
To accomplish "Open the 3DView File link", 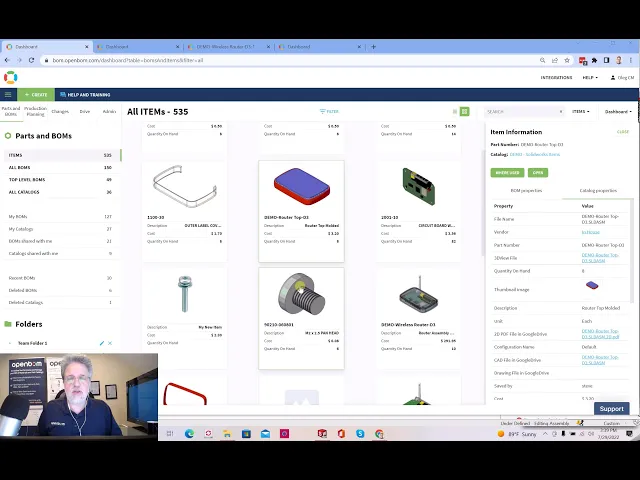I will (x=600, y=258).
